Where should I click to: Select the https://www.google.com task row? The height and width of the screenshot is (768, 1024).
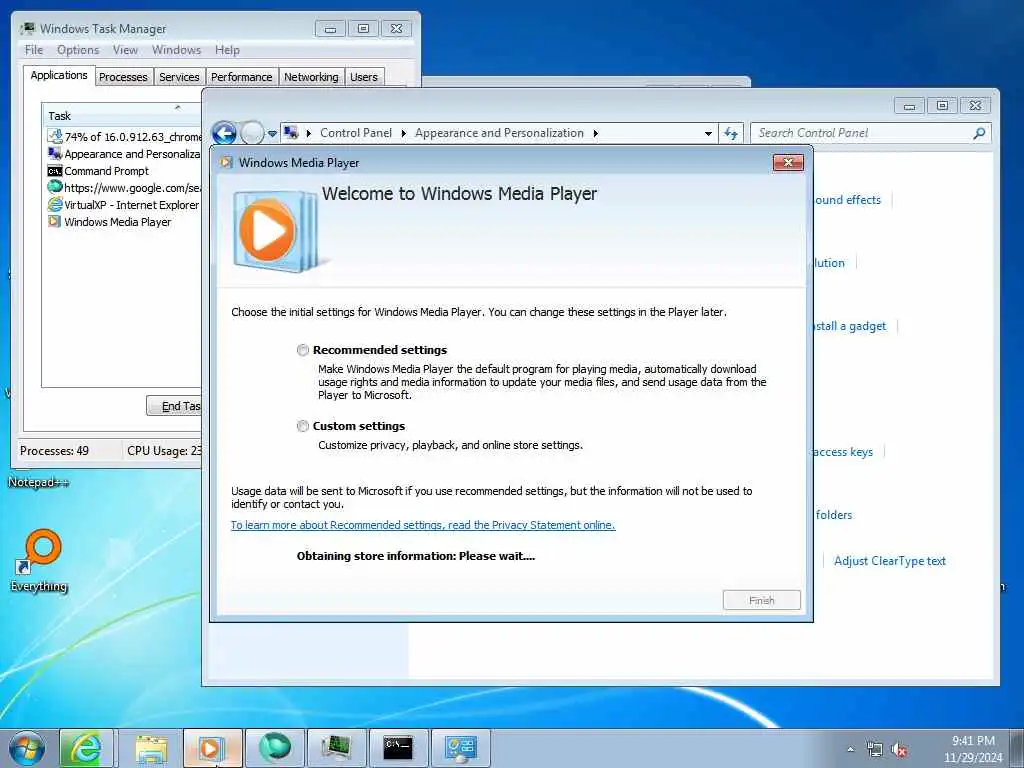[124, 187]
